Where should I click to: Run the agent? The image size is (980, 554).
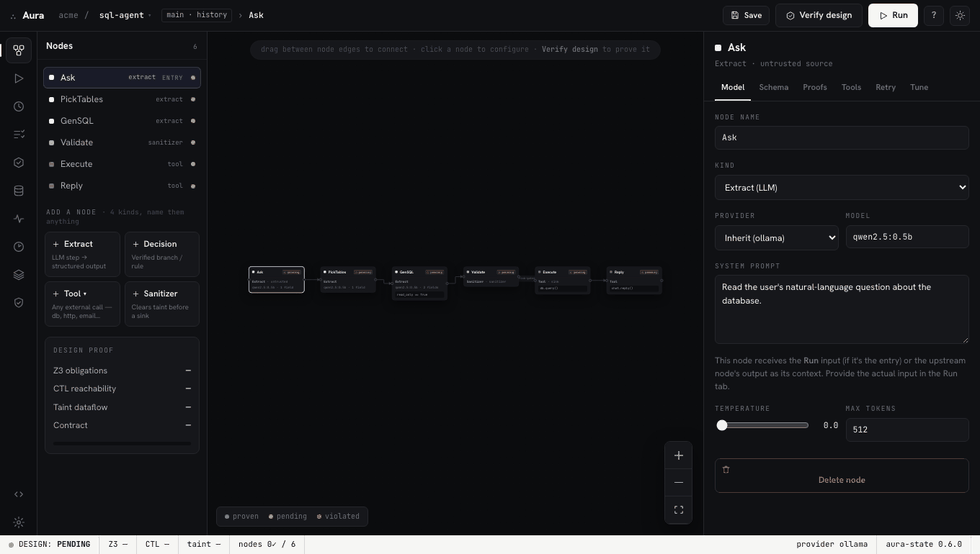tap(893, 15)
